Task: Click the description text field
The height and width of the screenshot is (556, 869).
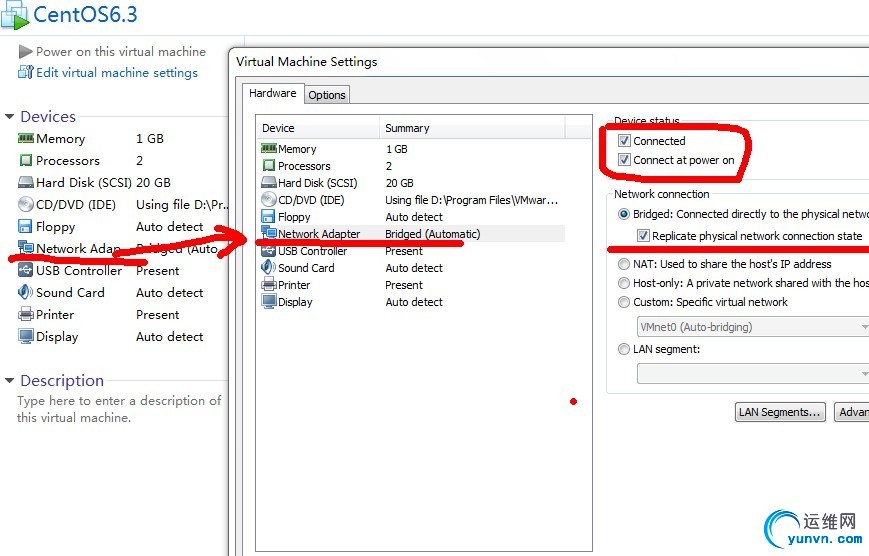Action: tap(119, 409)
